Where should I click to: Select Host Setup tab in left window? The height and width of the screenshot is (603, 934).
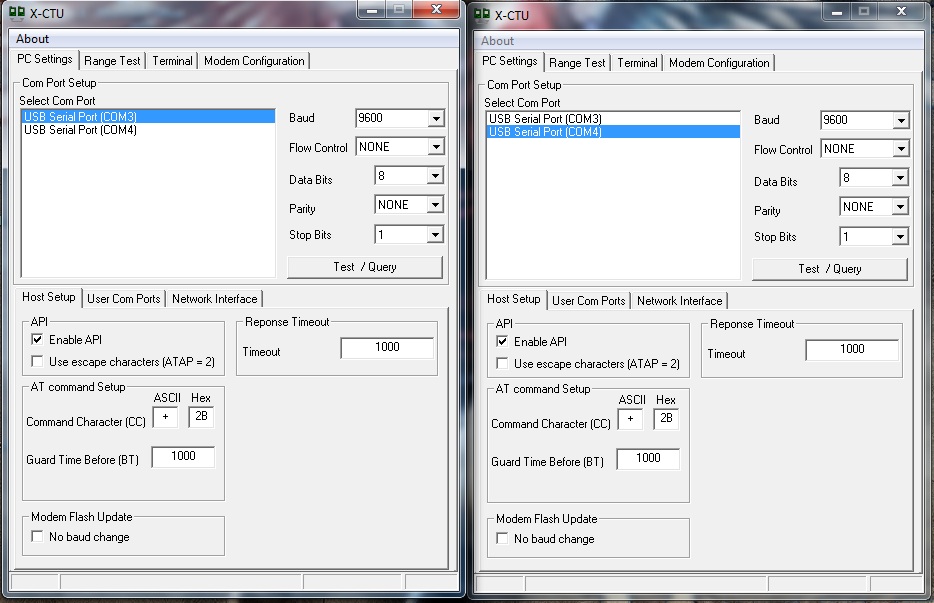[49, 297]
